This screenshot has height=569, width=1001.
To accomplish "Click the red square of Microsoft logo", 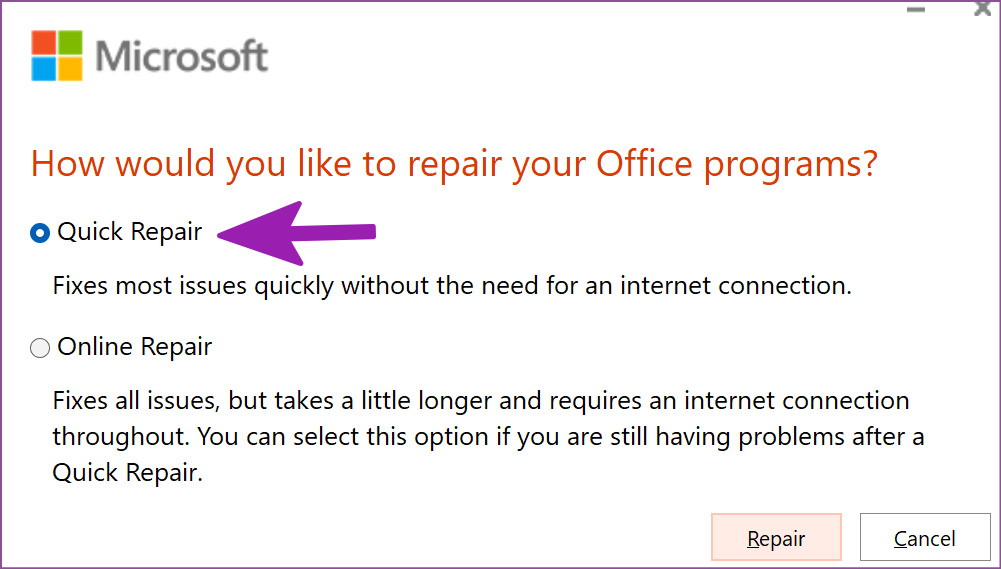I will click(x=43, y=42).
